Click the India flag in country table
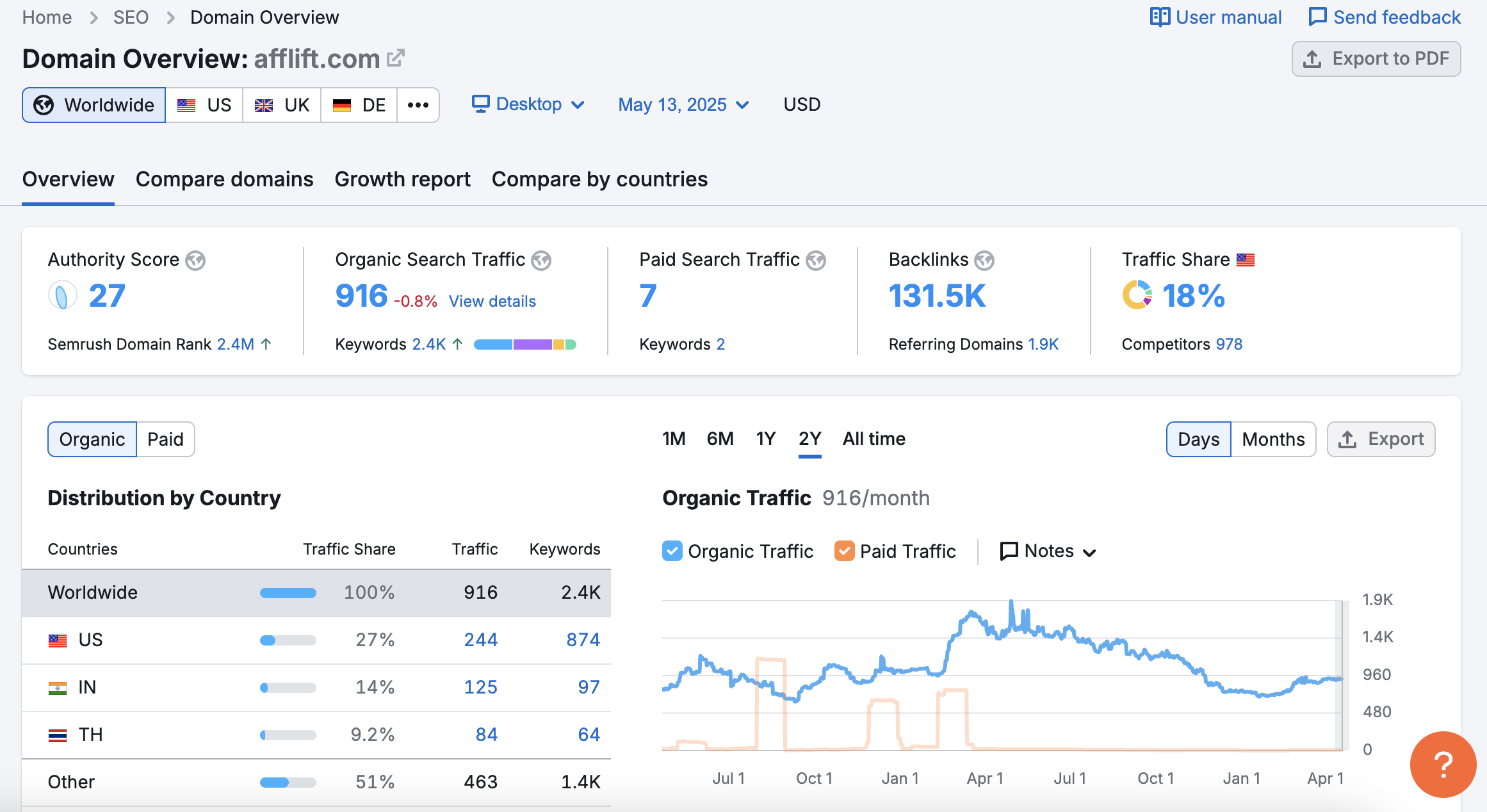The width and height of the screenshot is (1487, 812). [x=58, y=688]
